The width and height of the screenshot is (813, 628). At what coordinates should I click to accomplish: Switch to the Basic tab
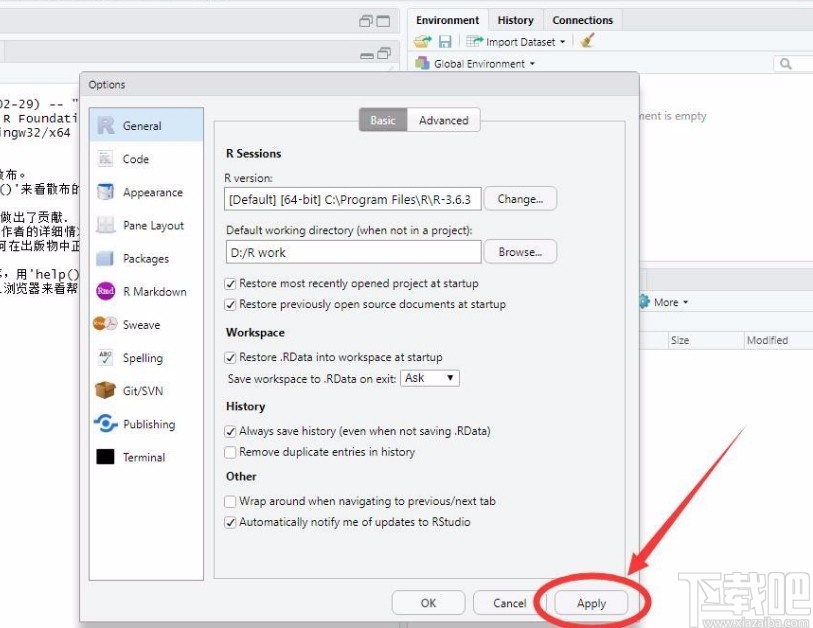click(383, 120)
